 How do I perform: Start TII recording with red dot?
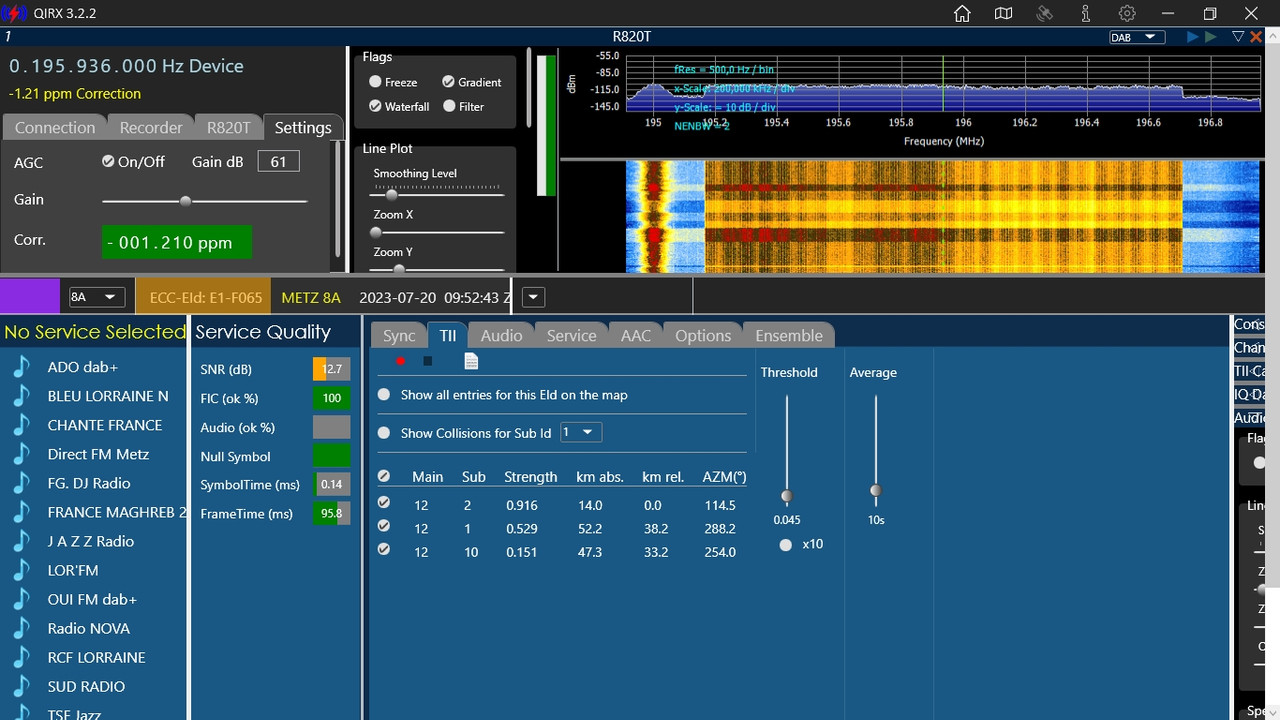401,361
